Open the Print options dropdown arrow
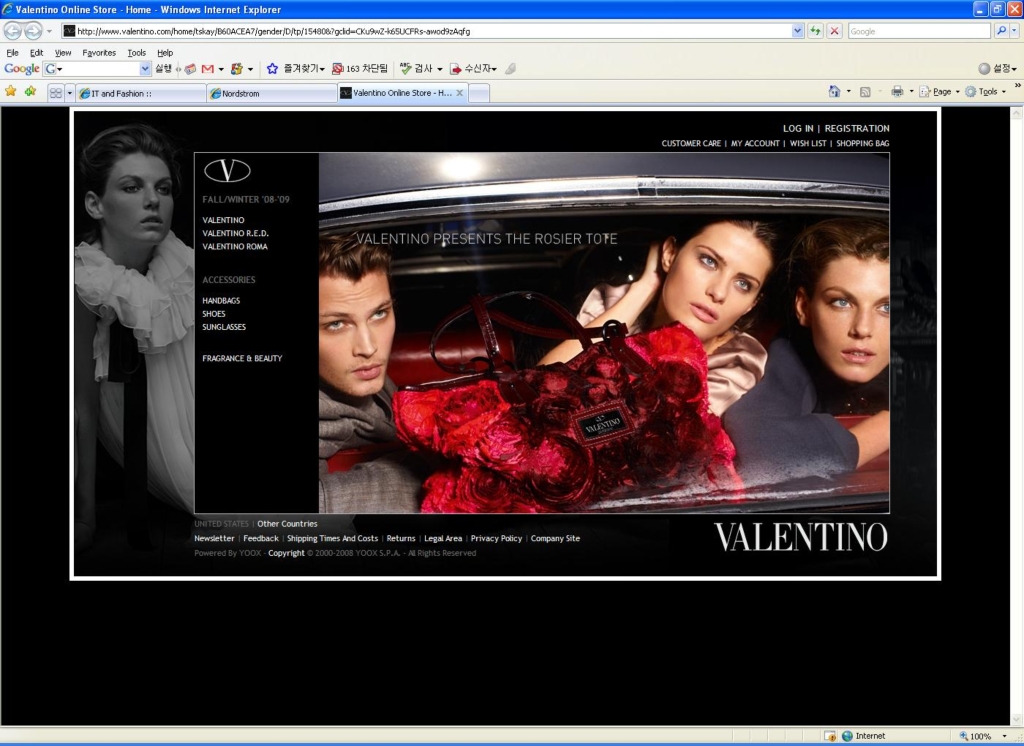This screenshot has width=1024, height=746. [x=912, y=91]
